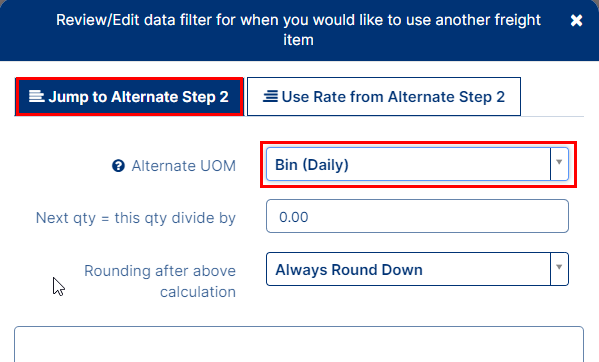
Task: Click the list icon on Use Rate tab
Action: click(x=270, y=96)
